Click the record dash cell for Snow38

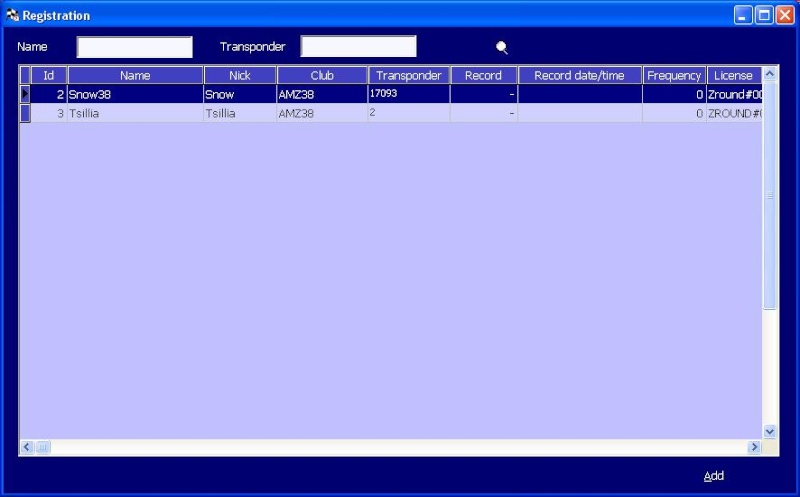(x=484, y=94)
